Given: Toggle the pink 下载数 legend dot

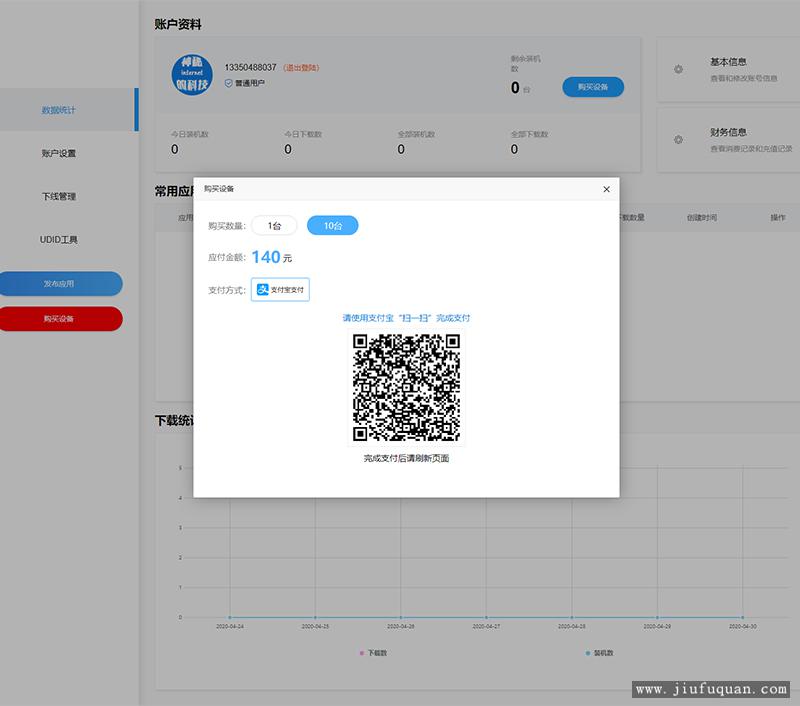Looking at the screenshot, I should (x=361, y=653).
